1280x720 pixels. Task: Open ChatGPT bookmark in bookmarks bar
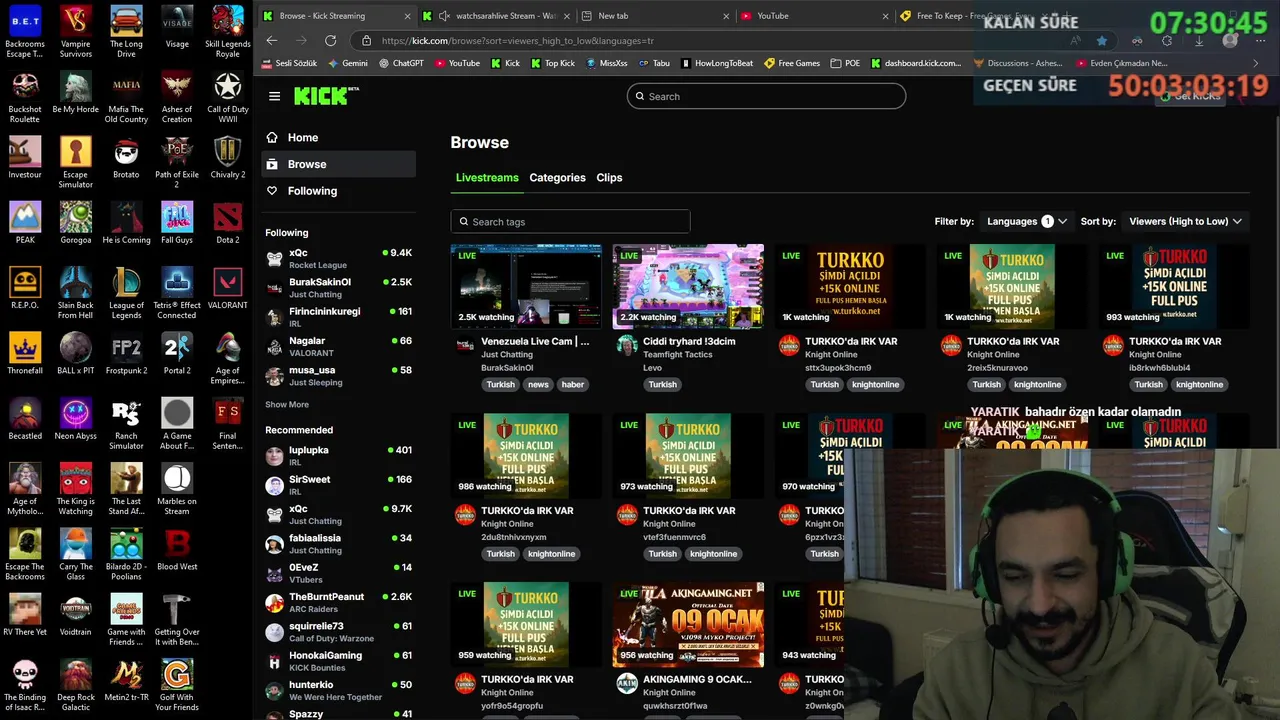401,63
